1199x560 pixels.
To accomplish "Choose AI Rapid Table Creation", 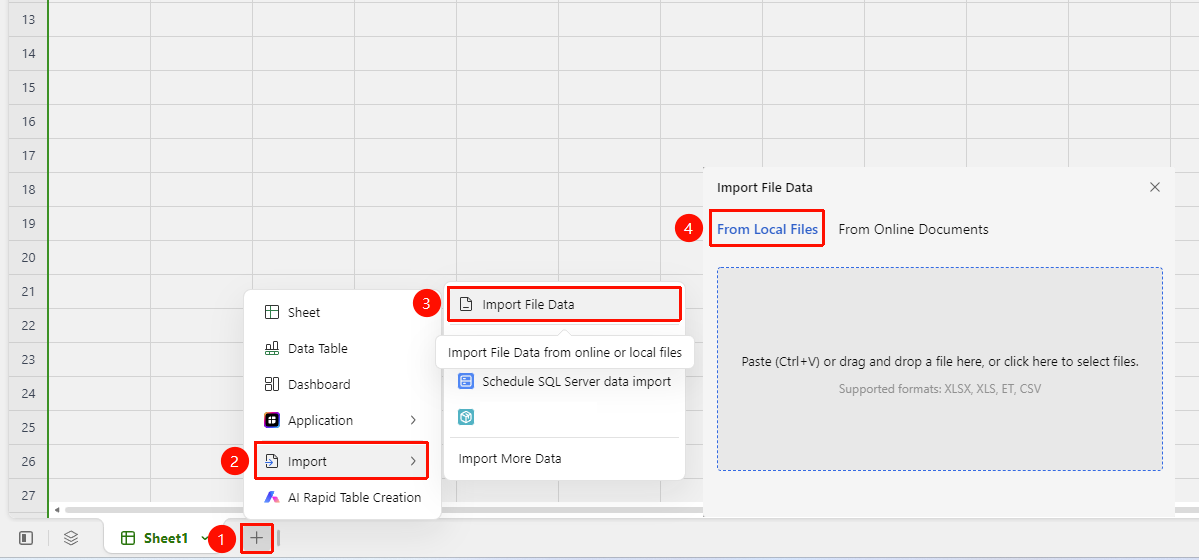I will point(343,497).
